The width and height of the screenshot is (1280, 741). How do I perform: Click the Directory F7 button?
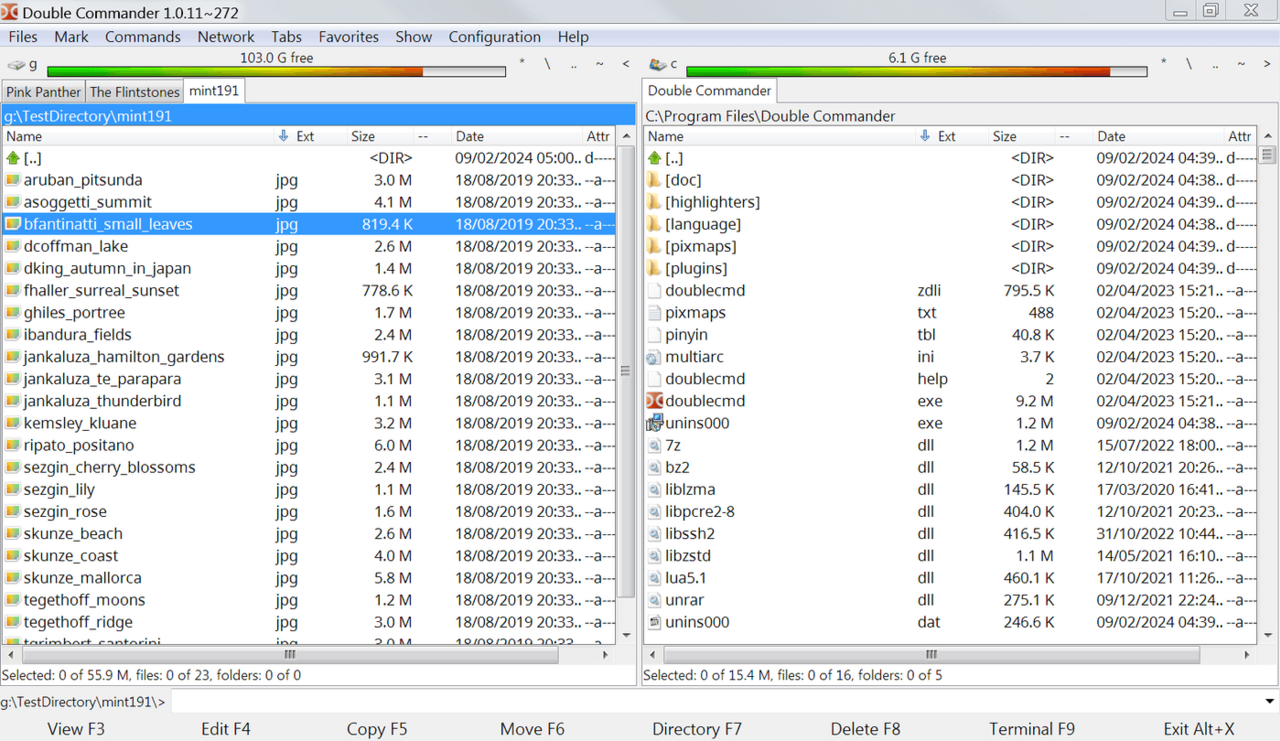[x=697, y=729]
